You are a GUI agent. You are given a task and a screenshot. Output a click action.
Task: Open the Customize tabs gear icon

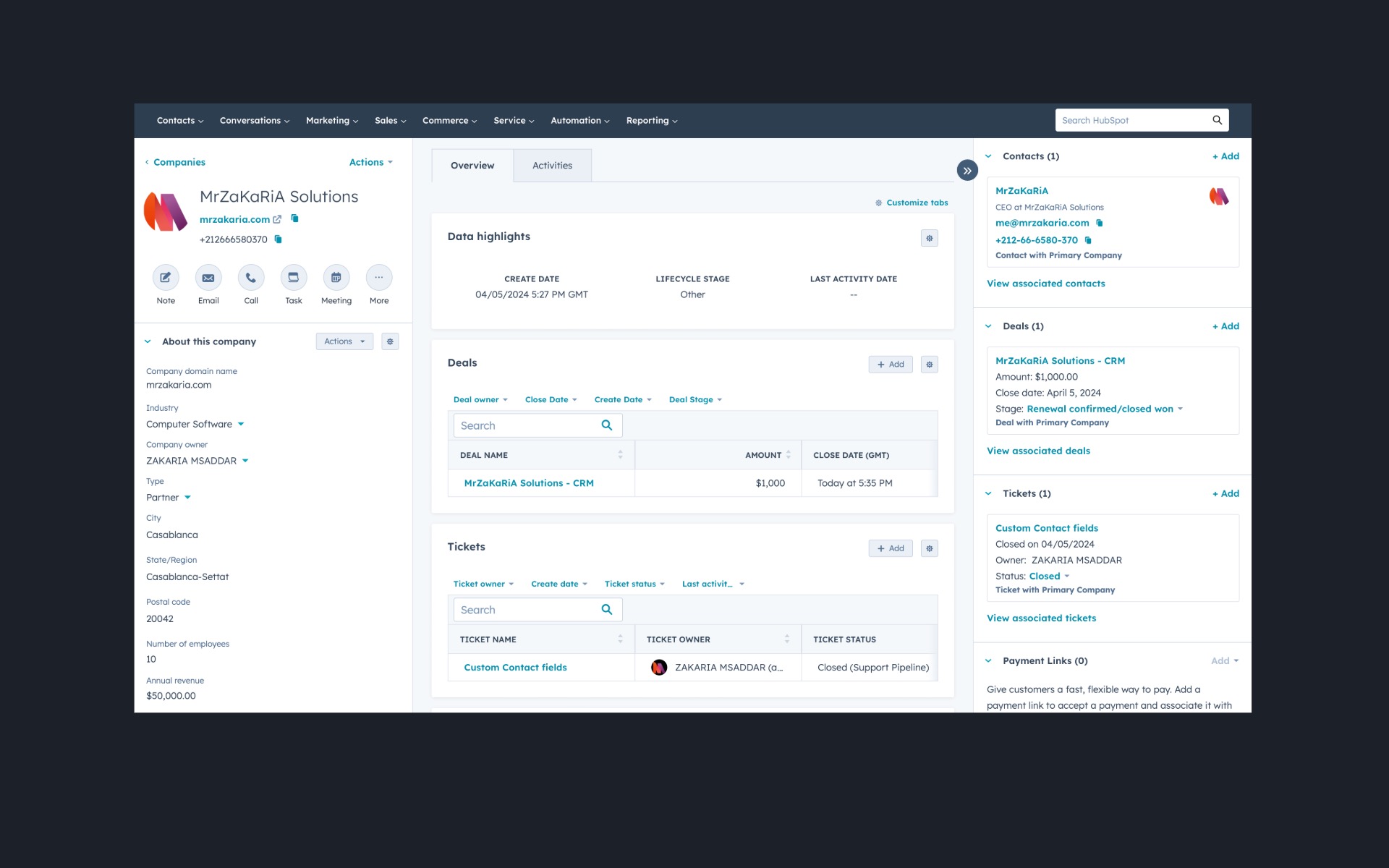[x=878, y=203]
